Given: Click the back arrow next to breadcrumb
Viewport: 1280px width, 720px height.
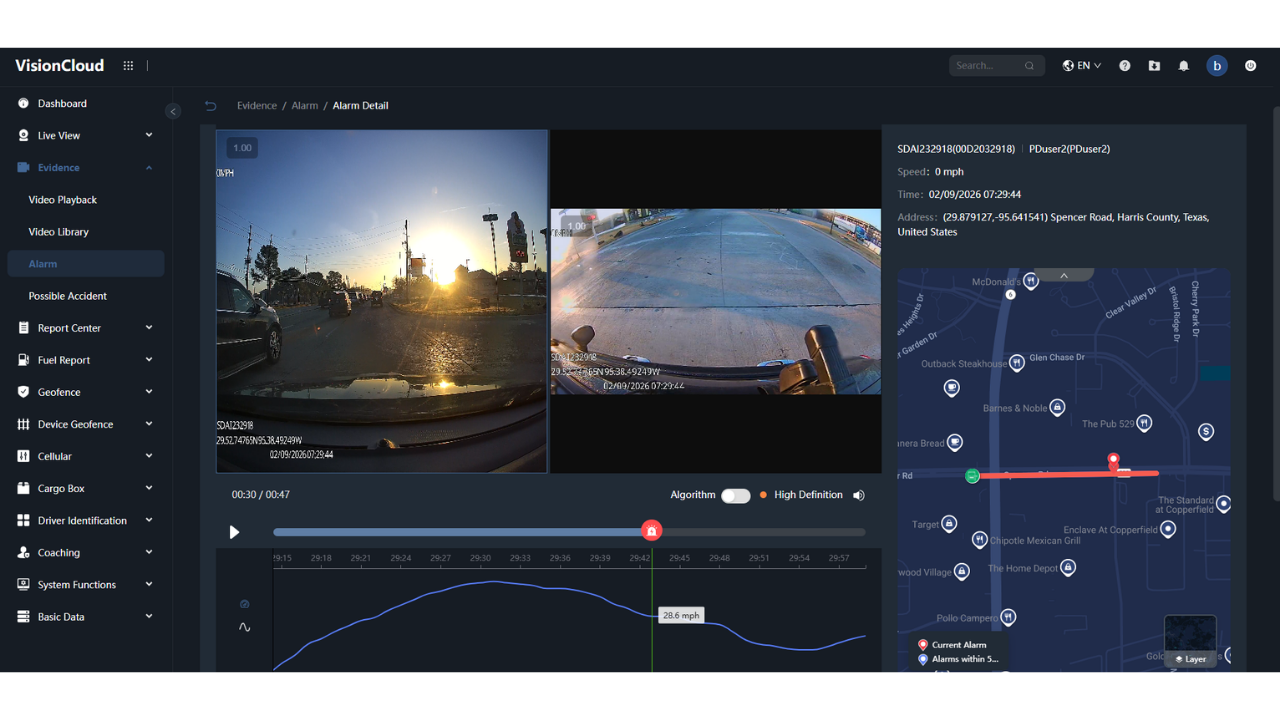Looking at the screenshot, I should [210, 106].
